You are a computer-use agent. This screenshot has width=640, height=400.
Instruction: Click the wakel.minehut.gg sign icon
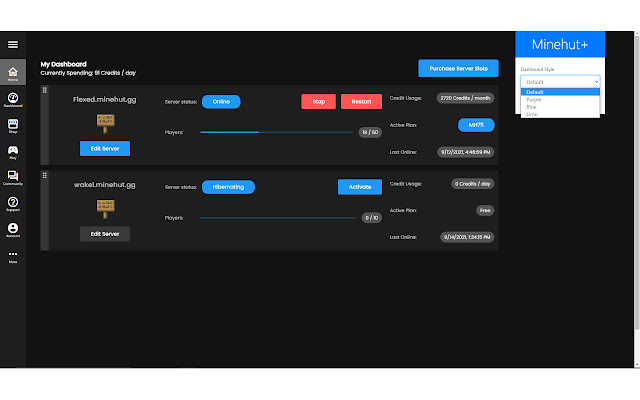(105, 209)
